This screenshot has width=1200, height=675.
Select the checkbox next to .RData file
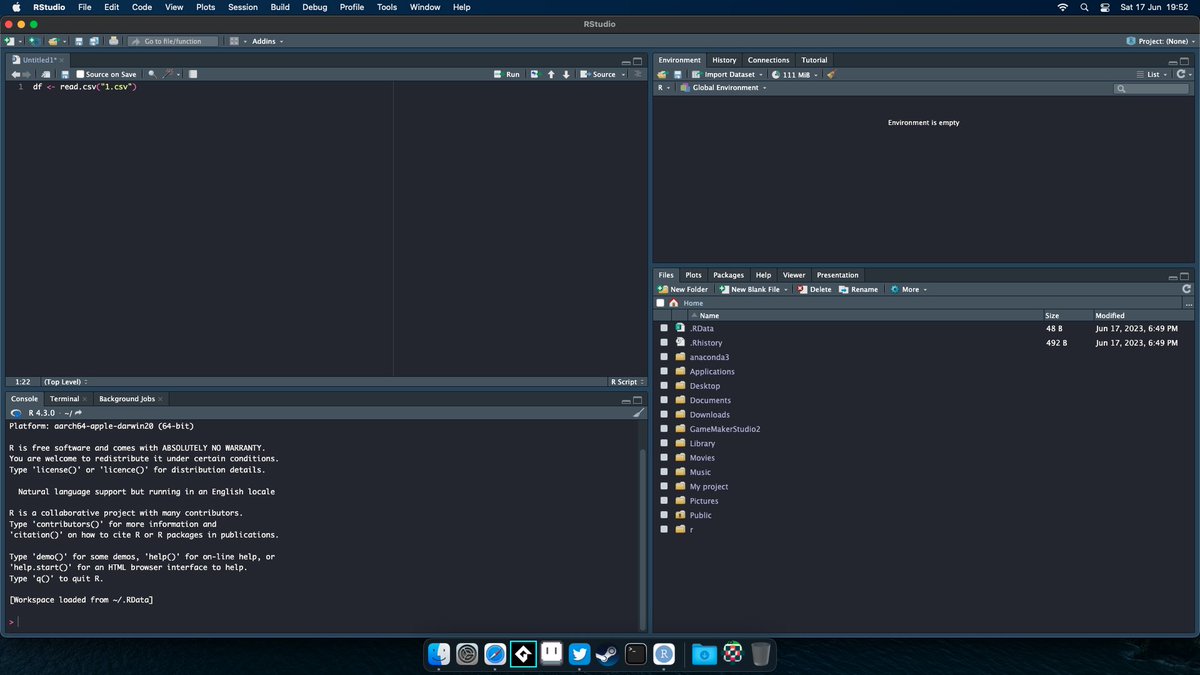[x=664, y=328]
